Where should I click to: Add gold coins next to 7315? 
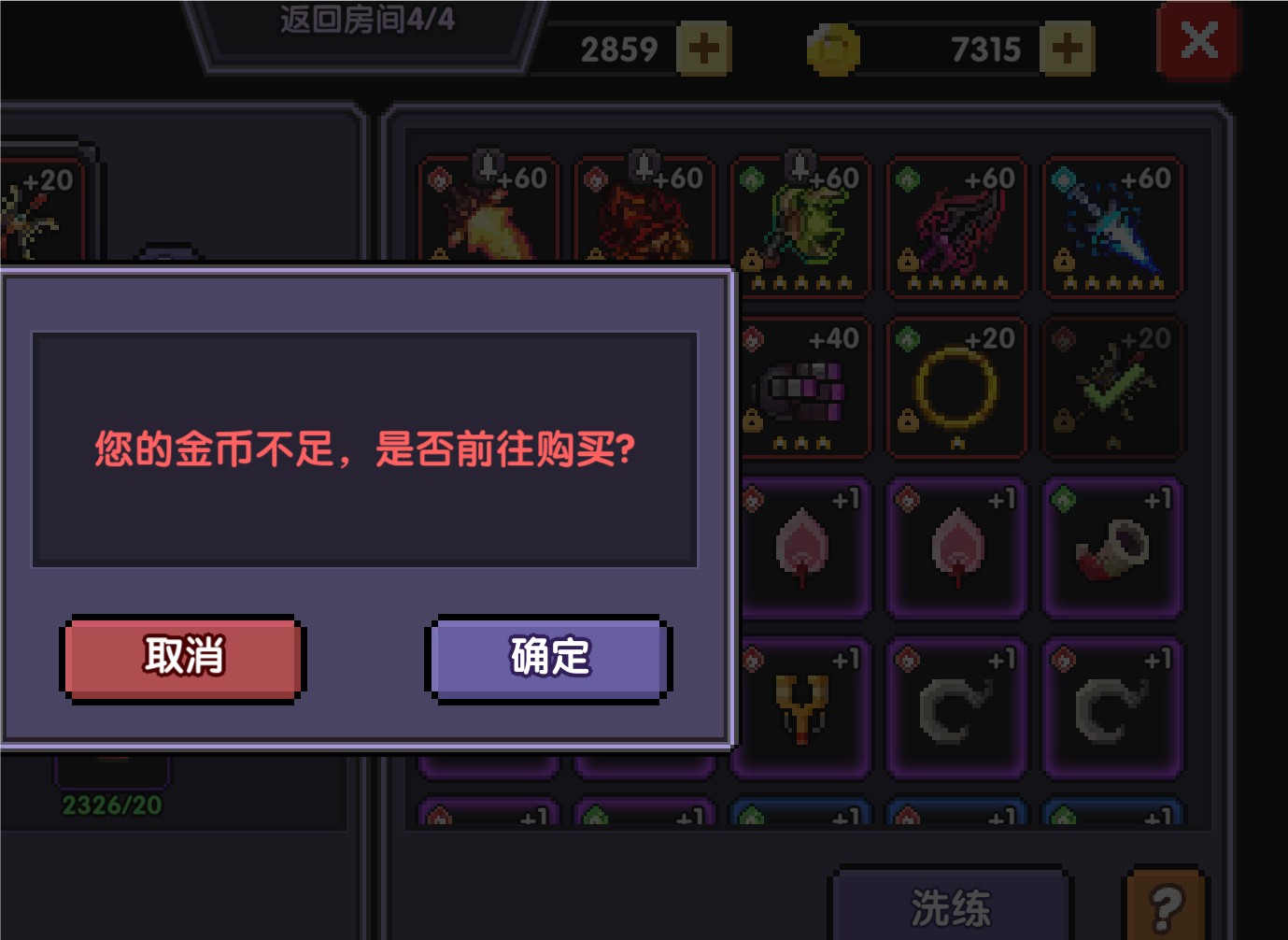pyautogui.click(x=1068, y=49)
